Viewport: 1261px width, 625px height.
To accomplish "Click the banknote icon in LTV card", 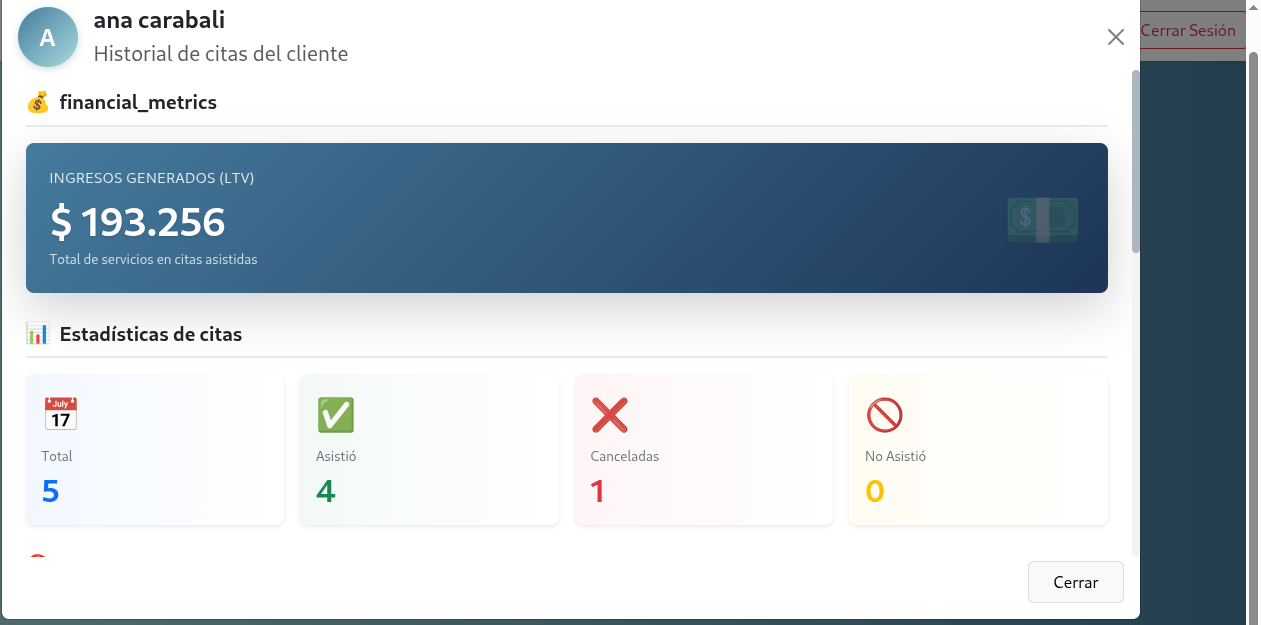I will click(x=1042, y=220).
